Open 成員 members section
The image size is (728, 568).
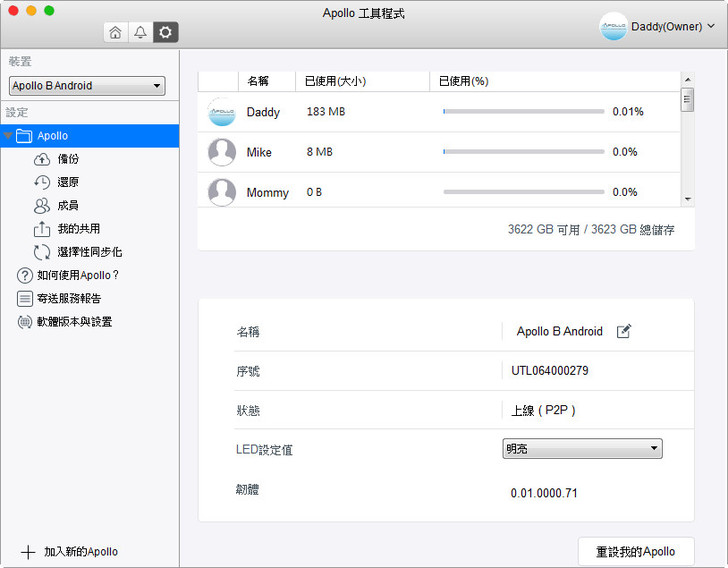pos(68,205)
